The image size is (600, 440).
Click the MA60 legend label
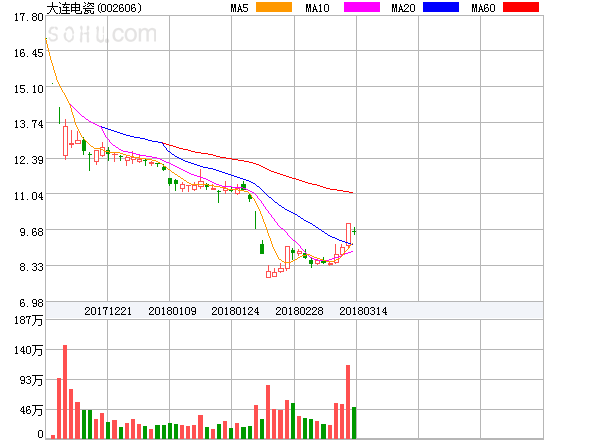pos(483,8)
